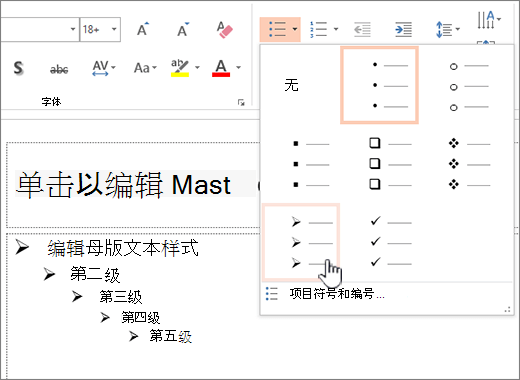Viewport: 520px width, 380px height.
Task: Click the 第五级 text line
Action: point(170,336)
